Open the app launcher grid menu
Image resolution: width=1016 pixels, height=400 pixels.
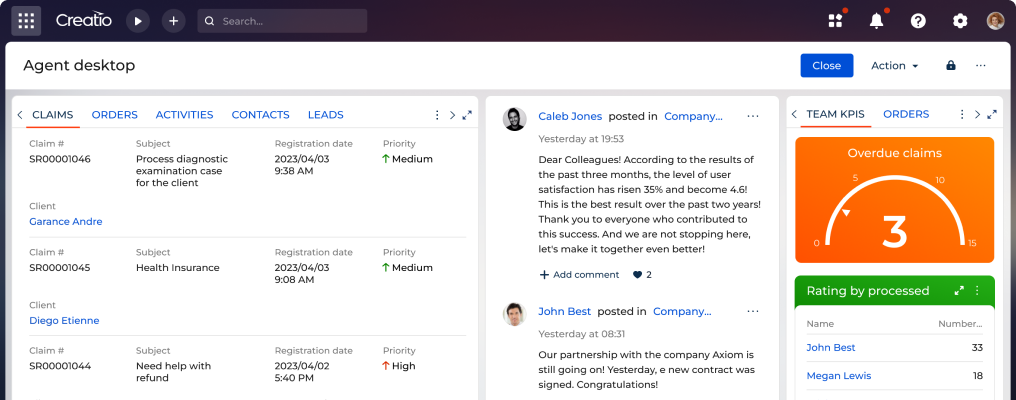(26, 20)
